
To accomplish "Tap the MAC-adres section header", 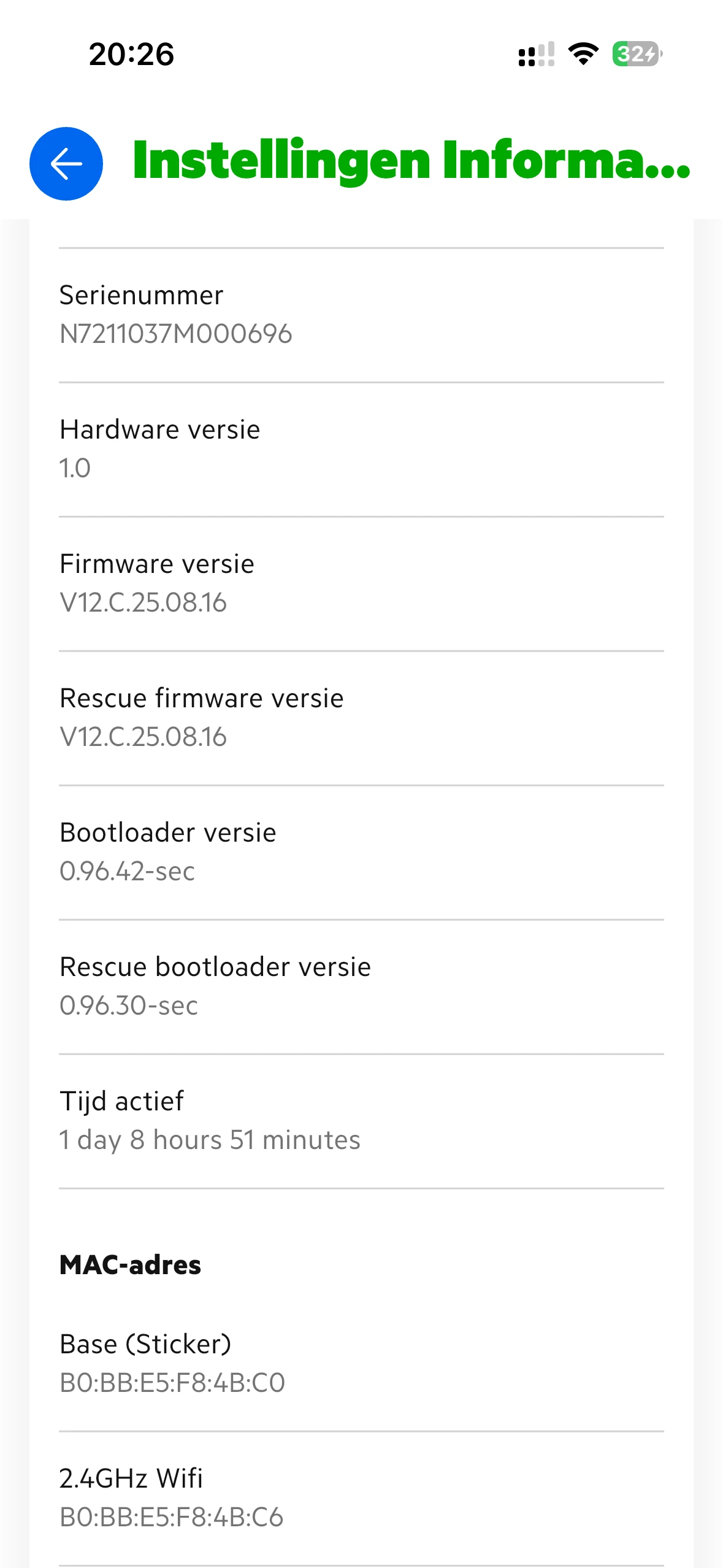I will tap(130, 1265).
